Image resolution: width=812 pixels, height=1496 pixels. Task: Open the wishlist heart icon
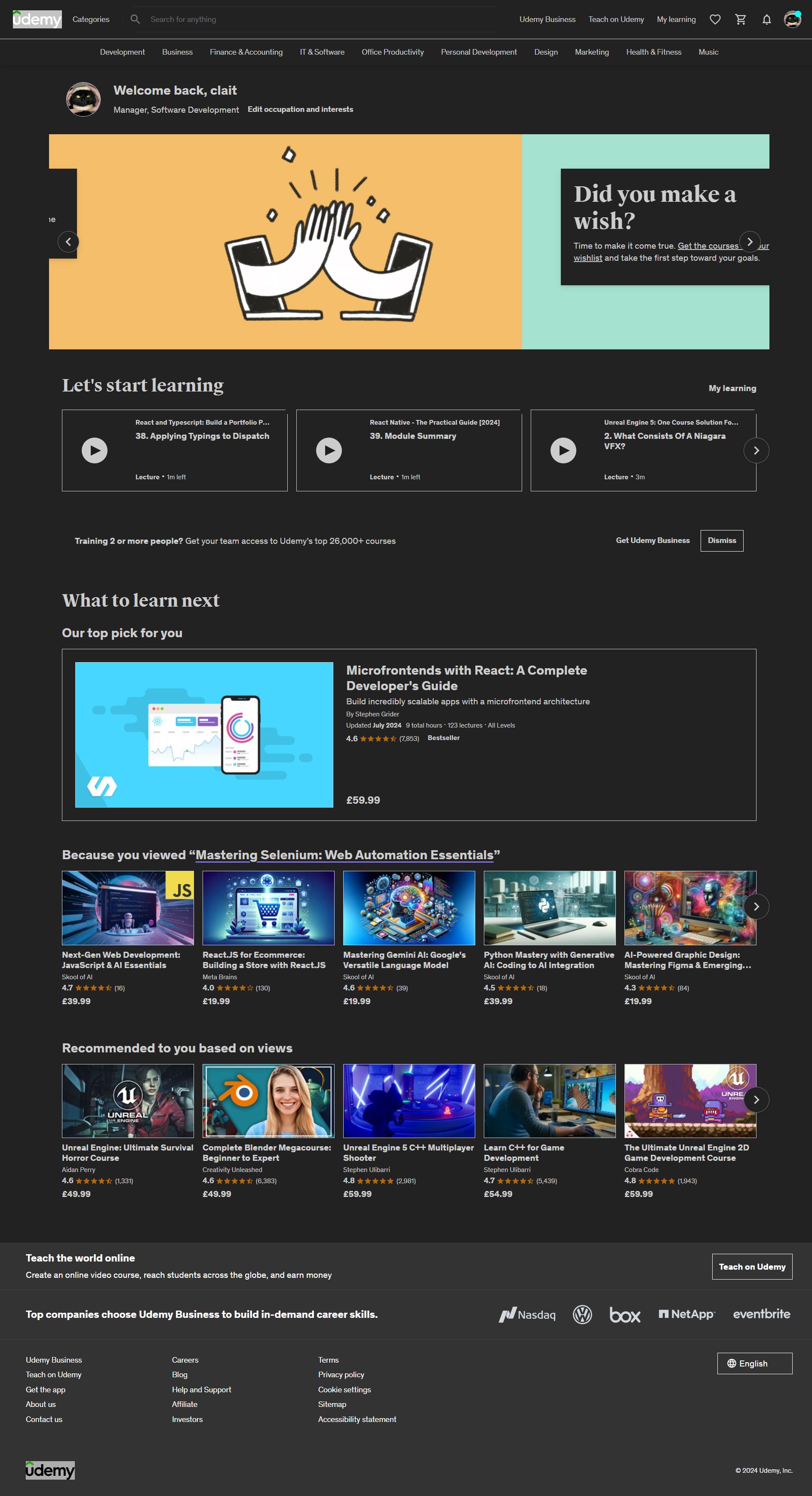pos(715,19)
